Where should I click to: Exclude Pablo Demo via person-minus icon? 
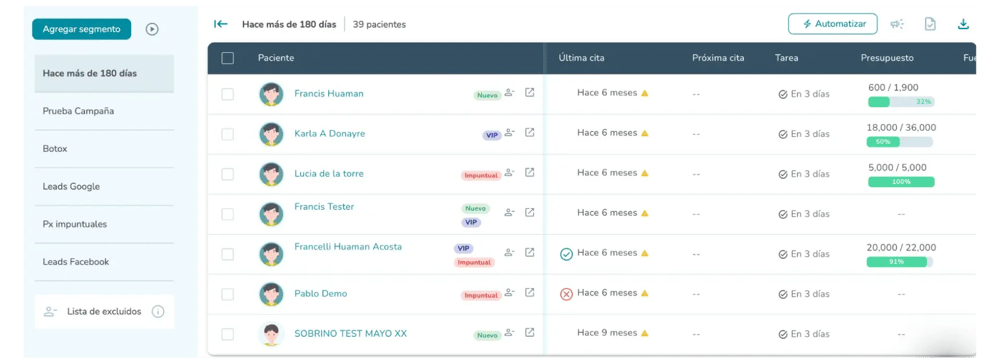(509, 293)
